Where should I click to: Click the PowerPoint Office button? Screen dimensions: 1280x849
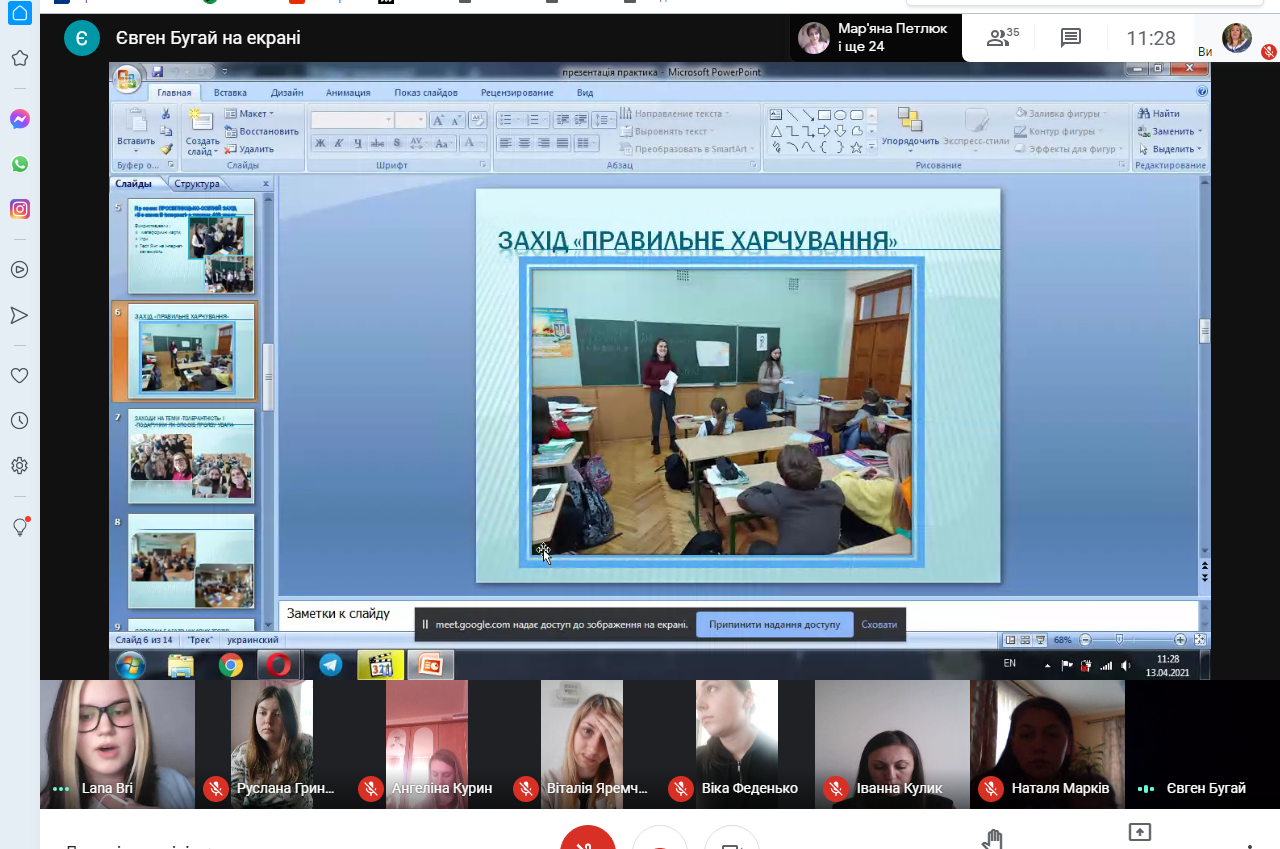click(x=127, y=79)
